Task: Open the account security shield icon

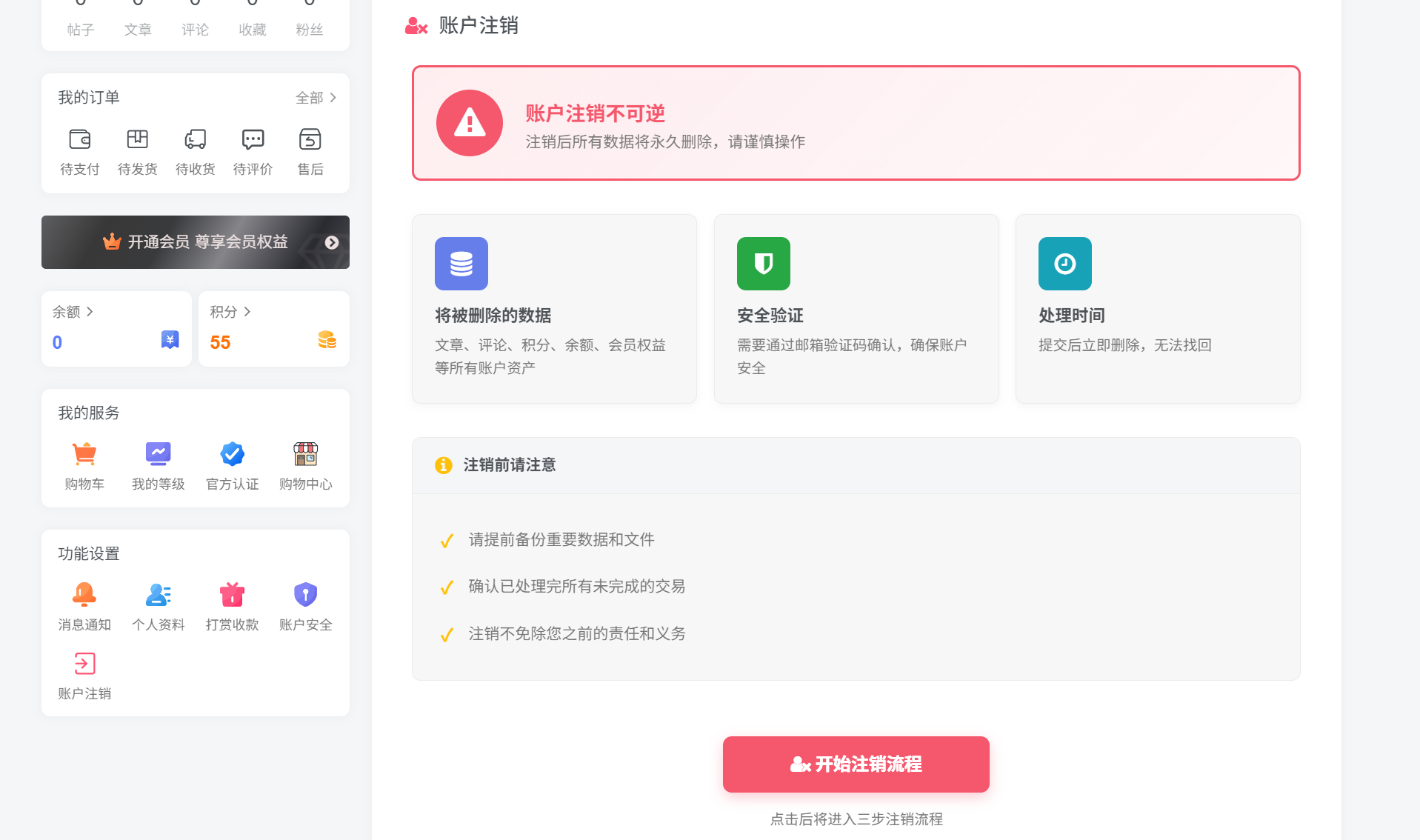Action: tap(305, 595)
